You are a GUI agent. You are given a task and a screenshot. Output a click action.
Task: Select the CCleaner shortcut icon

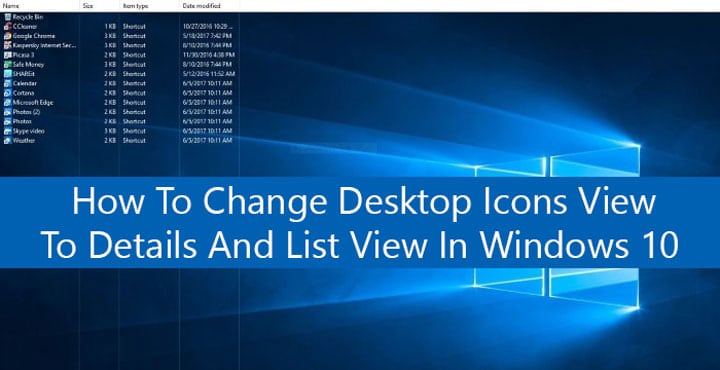(7, 27)
